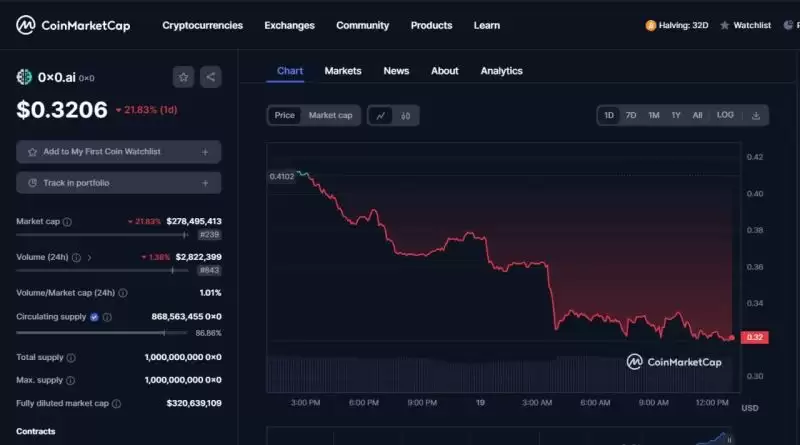
Task: Open the Analytics tab
Action: 501,71
